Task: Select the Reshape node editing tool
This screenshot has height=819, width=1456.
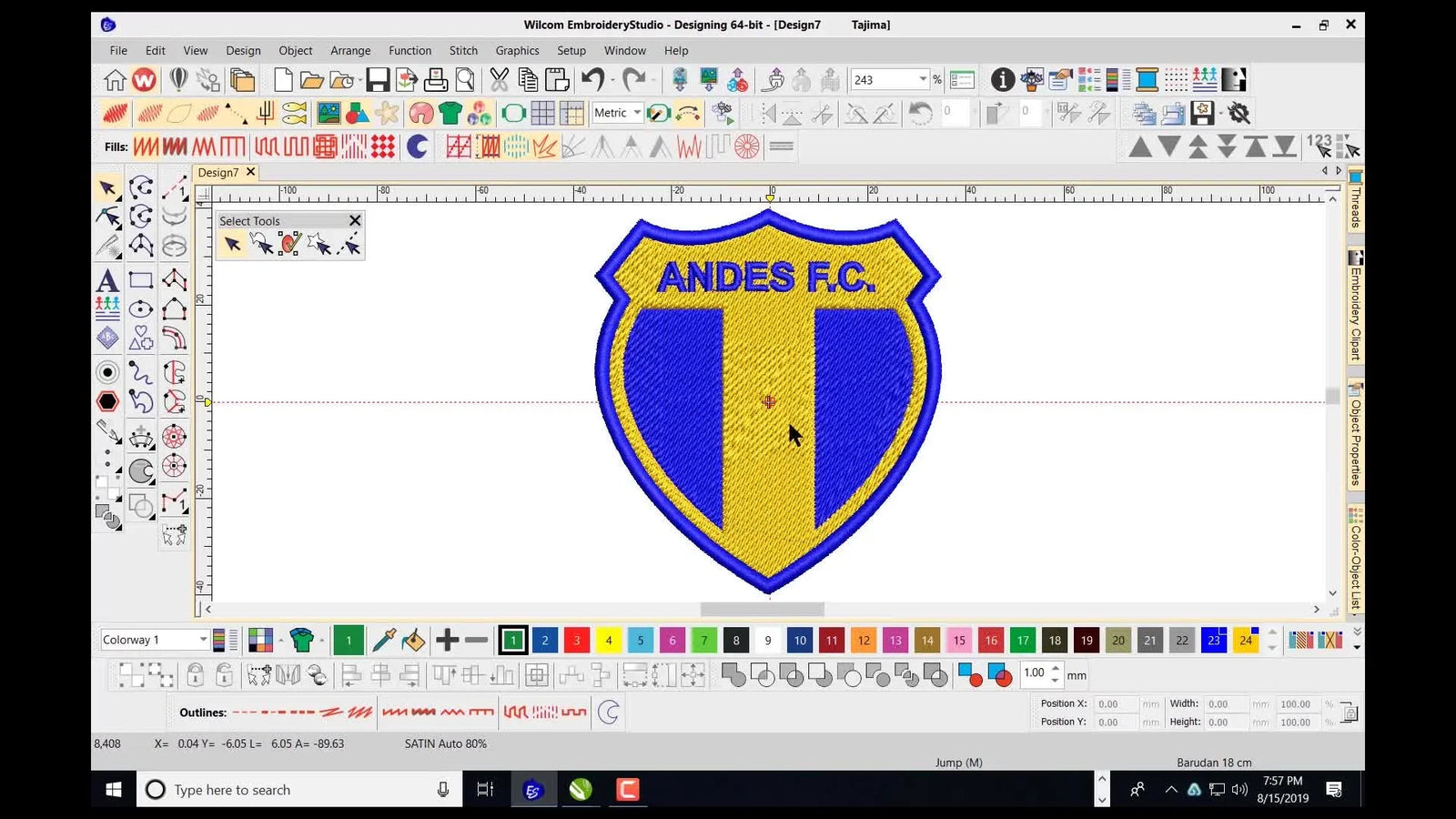Action: 107,216
